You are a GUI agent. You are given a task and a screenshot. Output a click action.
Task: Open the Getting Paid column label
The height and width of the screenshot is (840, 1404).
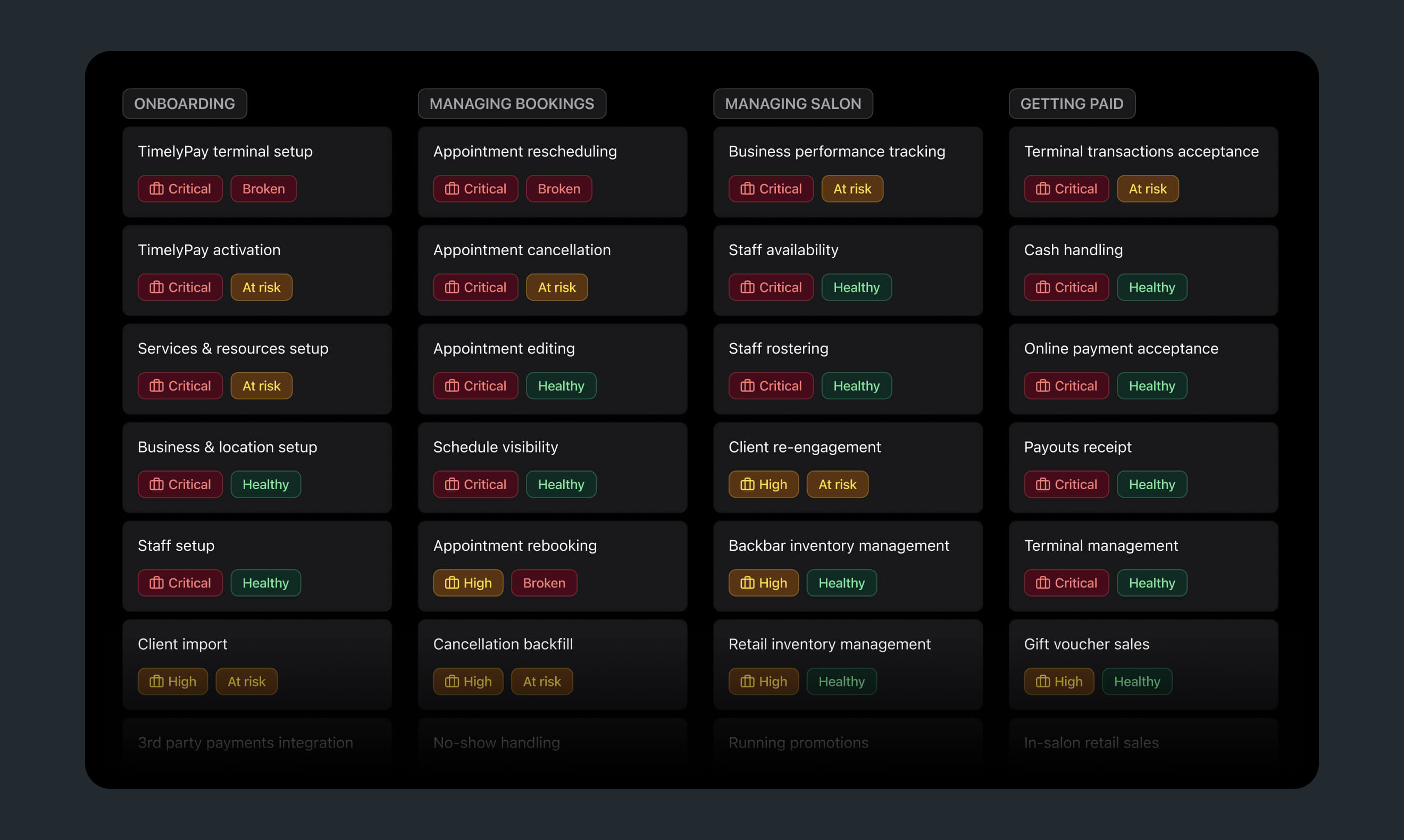tap(1072, 104)
